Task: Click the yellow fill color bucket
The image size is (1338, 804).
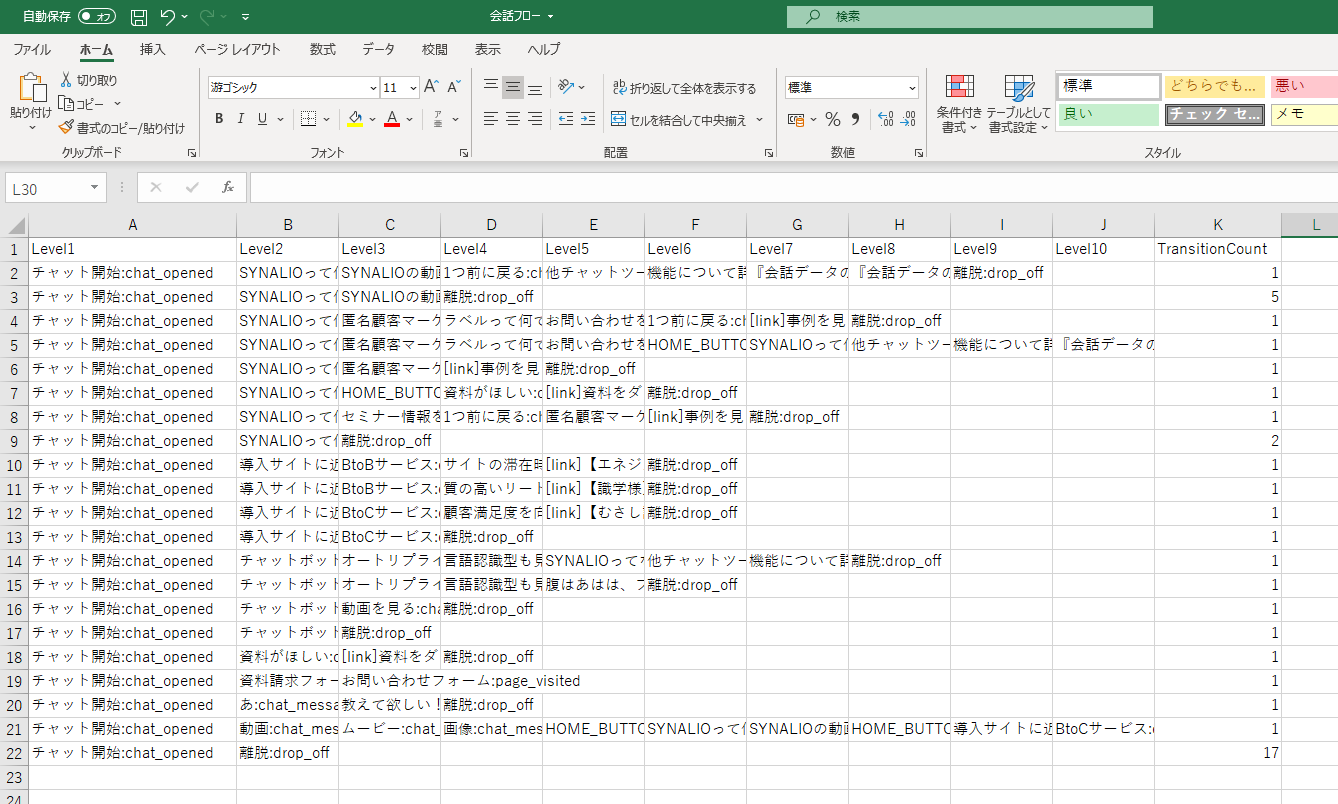Action: 355,119
